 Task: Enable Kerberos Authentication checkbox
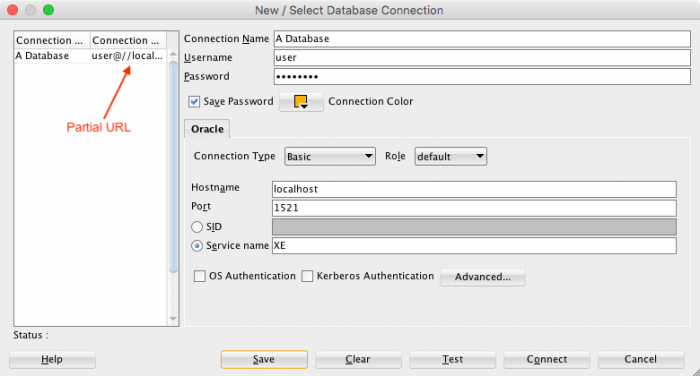pos(307,276)
